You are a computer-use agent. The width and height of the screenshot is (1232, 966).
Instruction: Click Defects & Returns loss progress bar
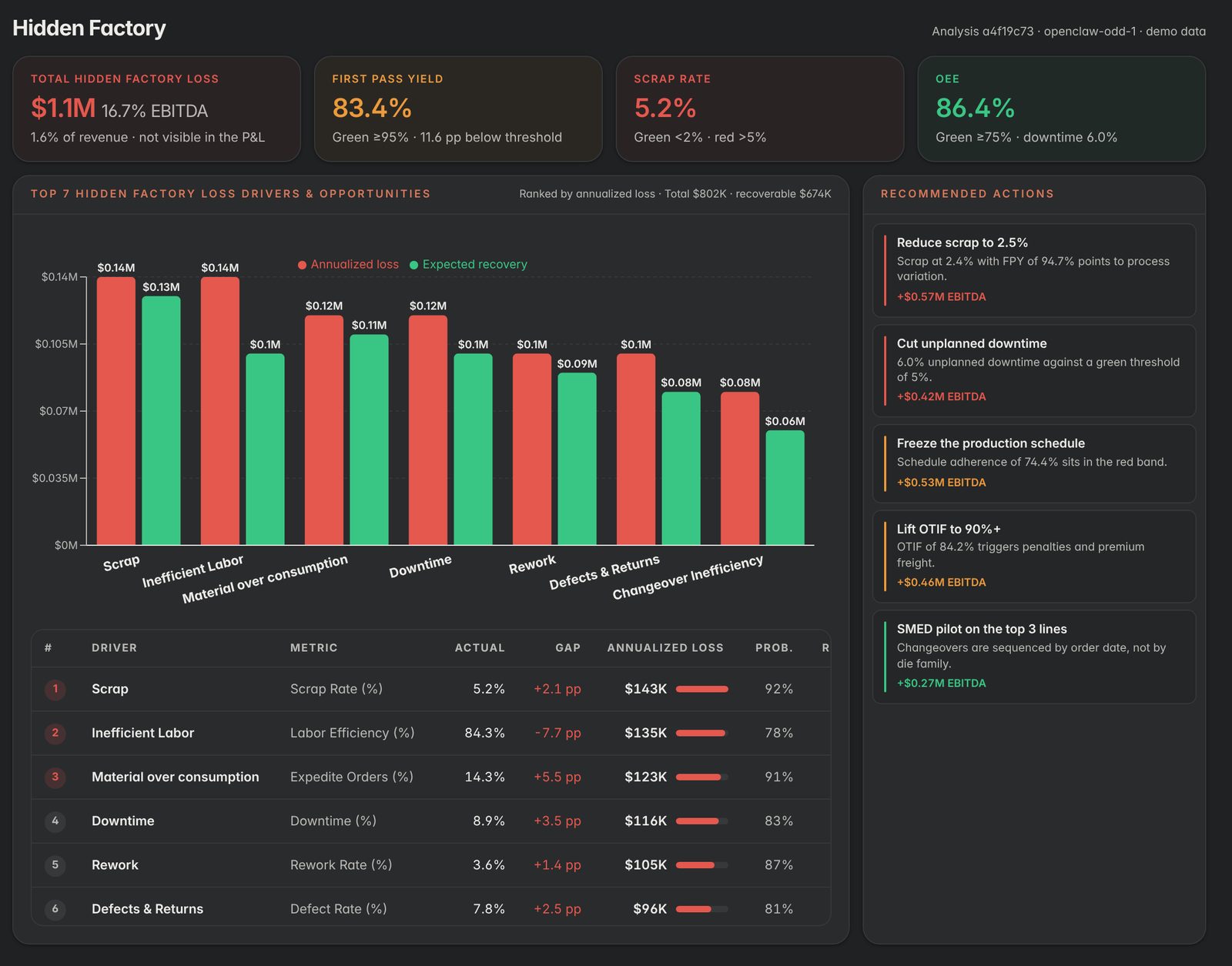pos(702,909)
